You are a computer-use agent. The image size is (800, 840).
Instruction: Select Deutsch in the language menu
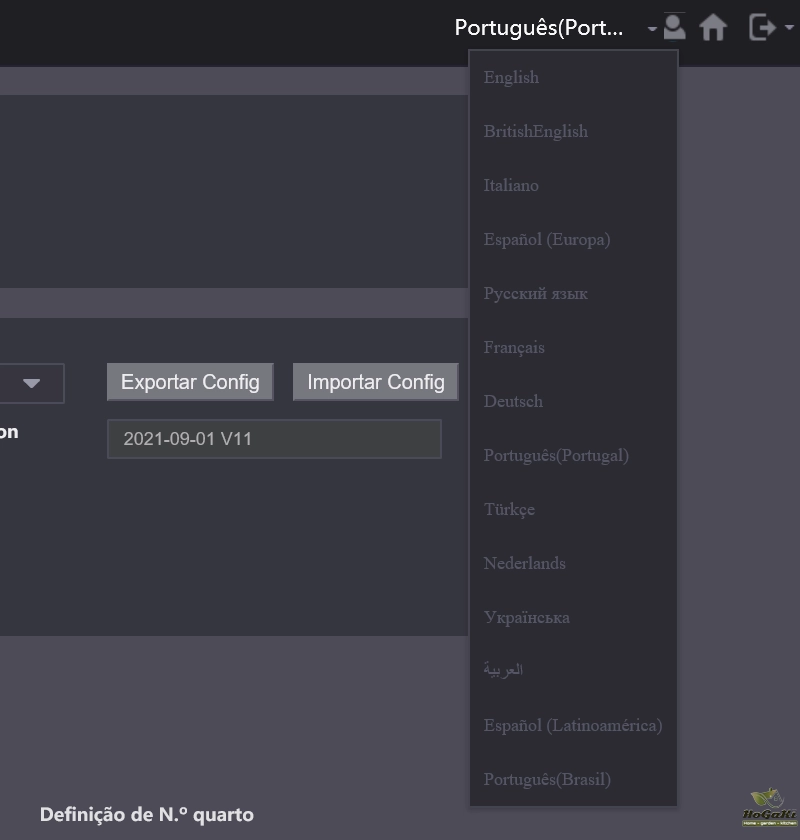pos(513,402)
